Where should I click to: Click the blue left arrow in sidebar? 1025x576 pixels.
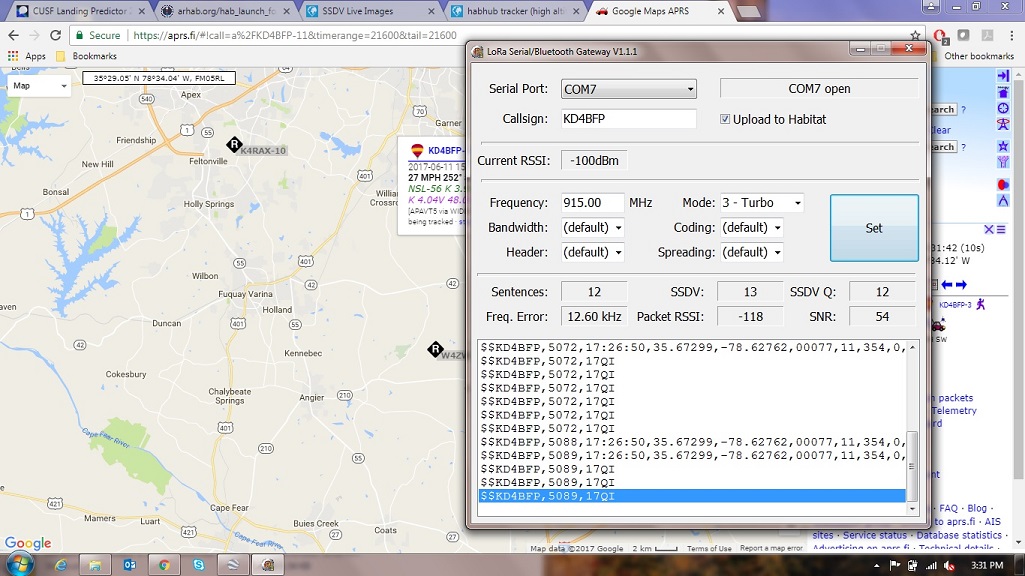click(946, 285)
